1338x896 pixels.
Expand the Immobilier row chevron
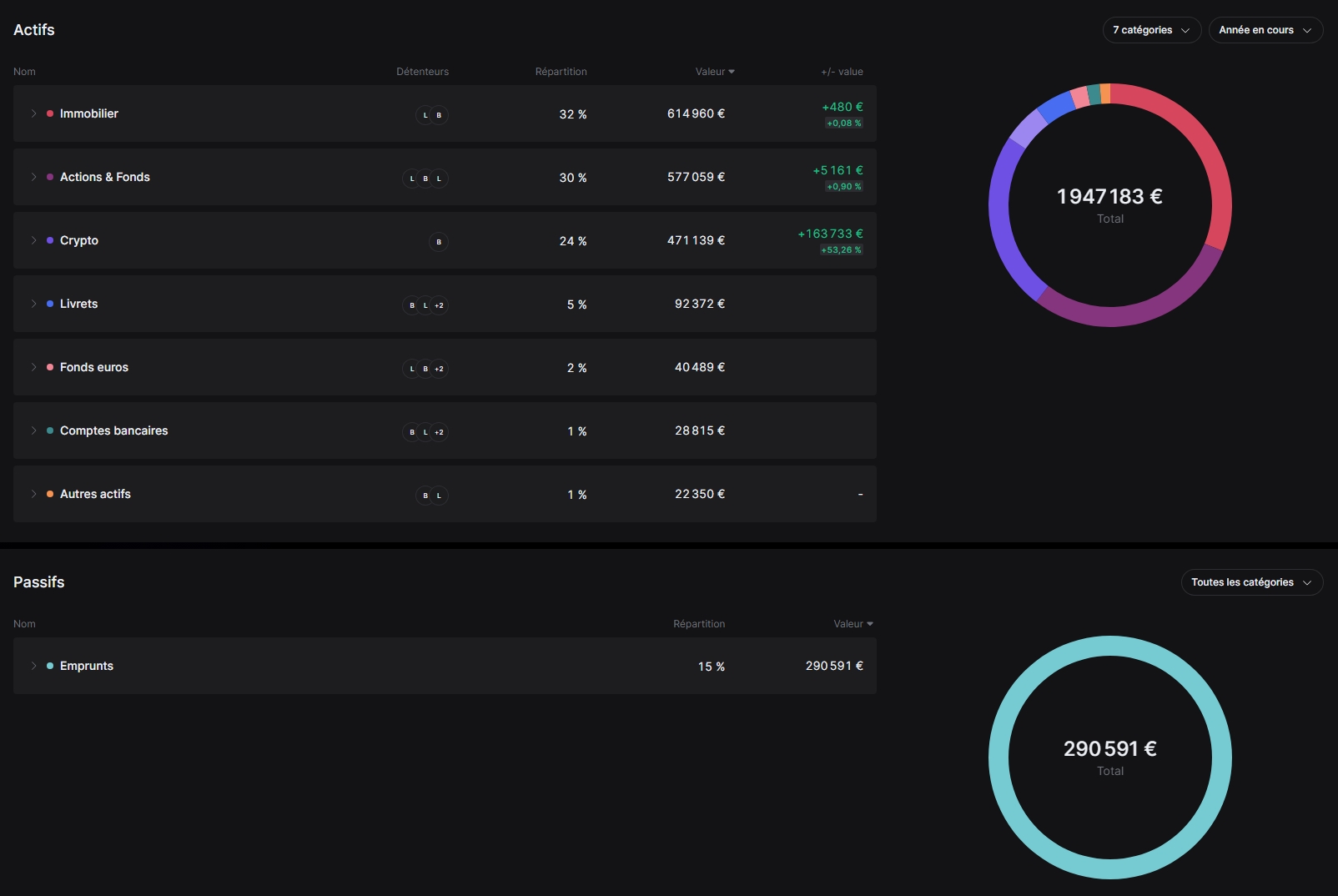(x=33, y=113)
